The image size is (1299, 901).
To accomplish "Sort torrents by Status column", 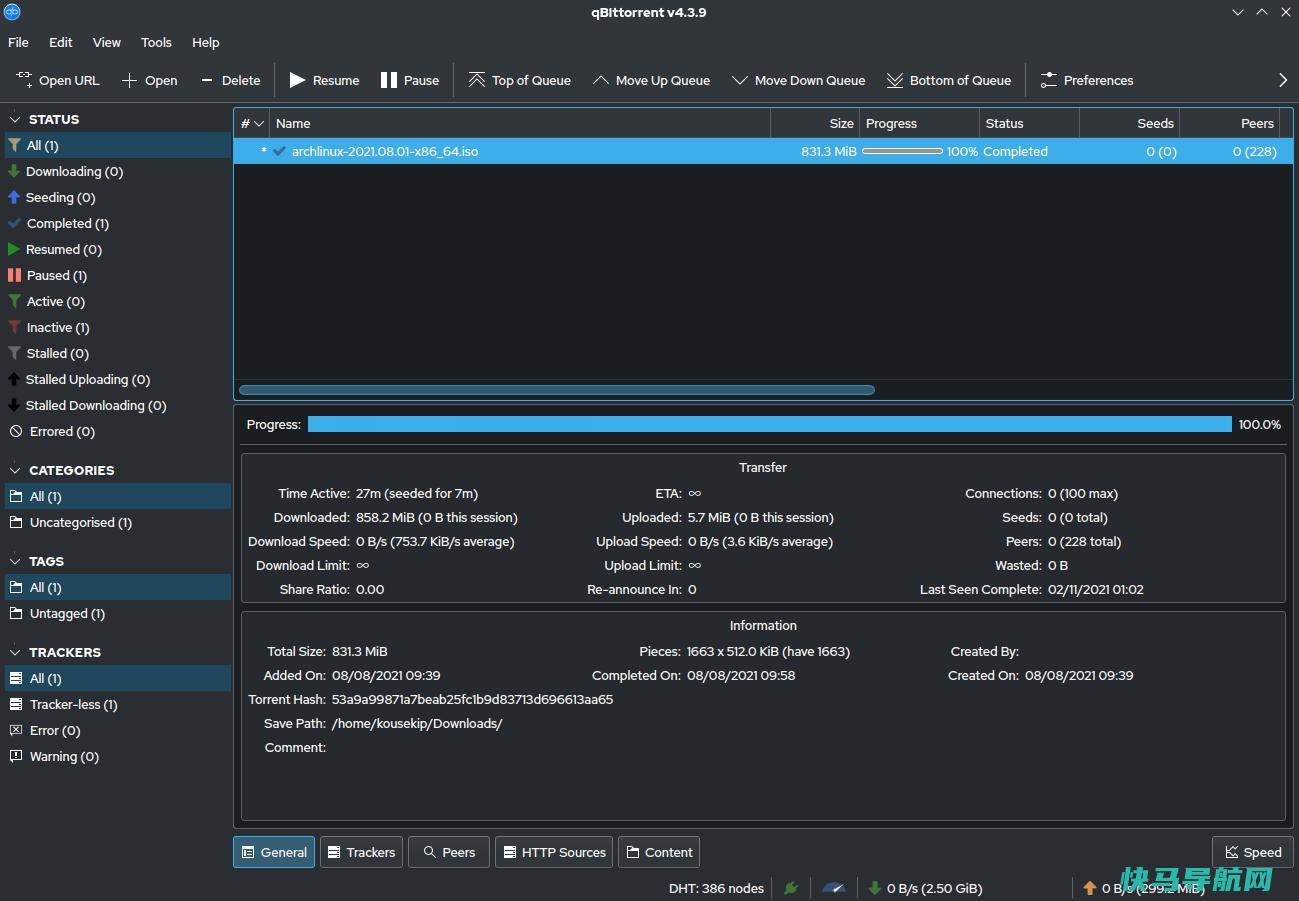I will (x=1029, y=123).
